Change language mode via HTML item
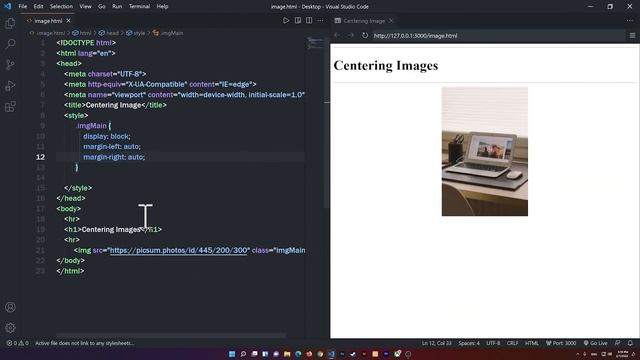This screenshot has width=640, height=360. tap(531, 343)
